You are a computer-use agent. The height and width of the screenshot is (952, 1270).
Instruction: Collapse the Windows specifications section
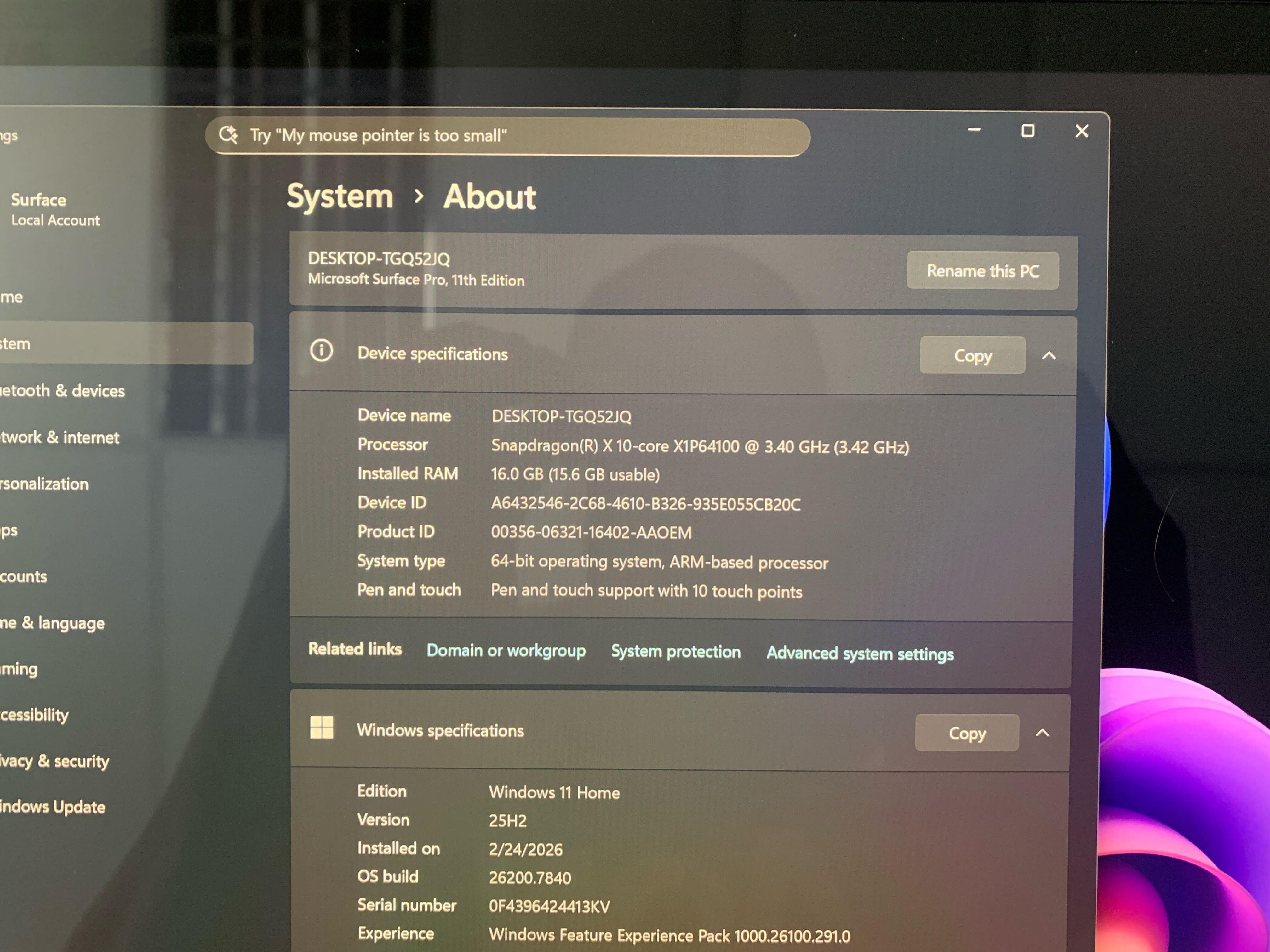[x=1043, y=733]
